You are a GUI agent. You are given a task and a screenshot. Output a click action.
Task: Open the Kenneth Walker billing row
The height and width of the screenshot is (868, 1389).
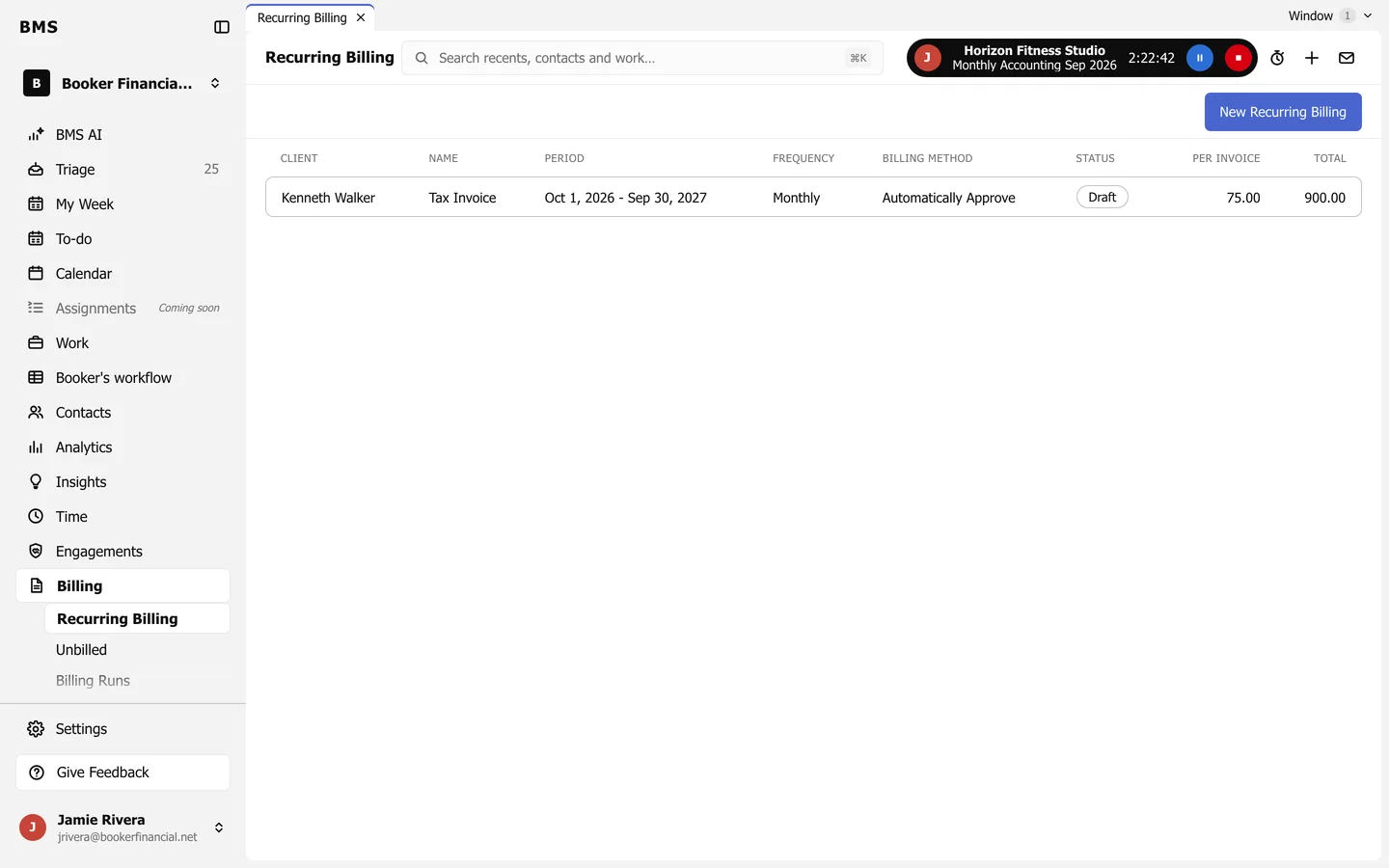[x=813, y=197]
